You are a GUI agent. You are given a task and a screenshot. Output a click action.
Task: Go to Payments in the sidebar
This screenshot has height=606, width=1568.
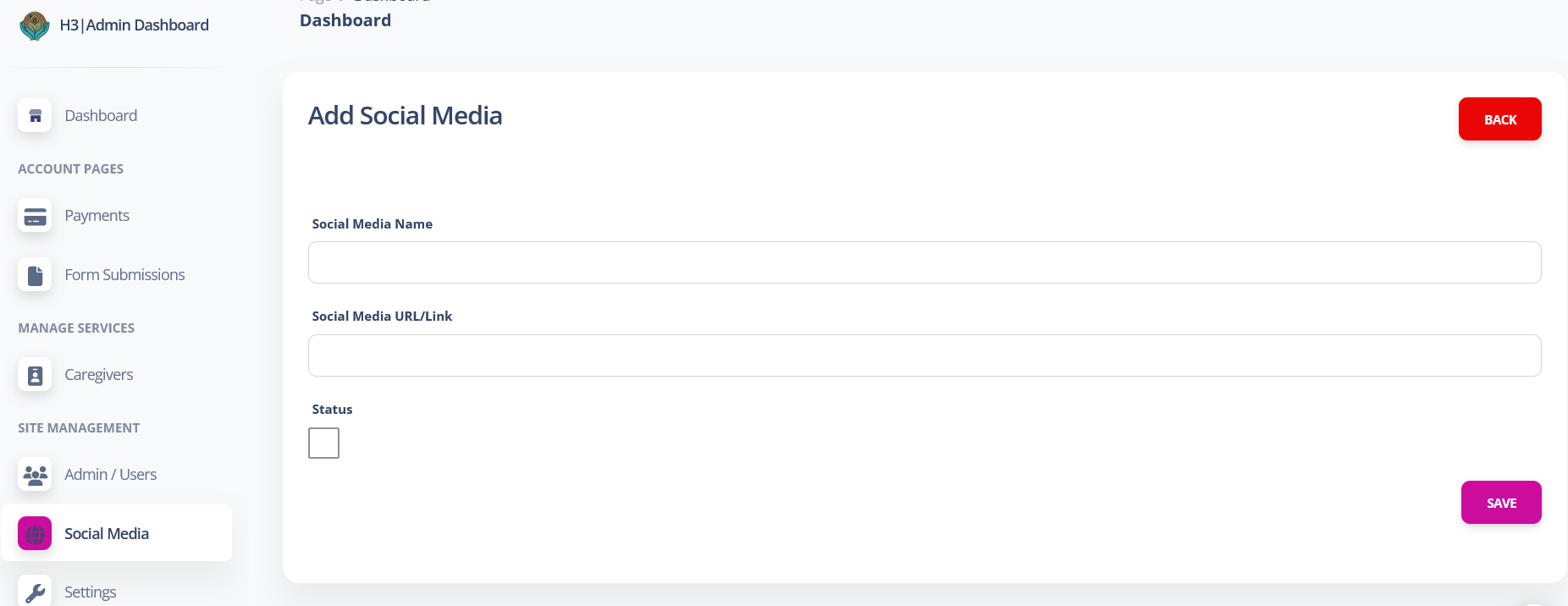tap(97, 216)
